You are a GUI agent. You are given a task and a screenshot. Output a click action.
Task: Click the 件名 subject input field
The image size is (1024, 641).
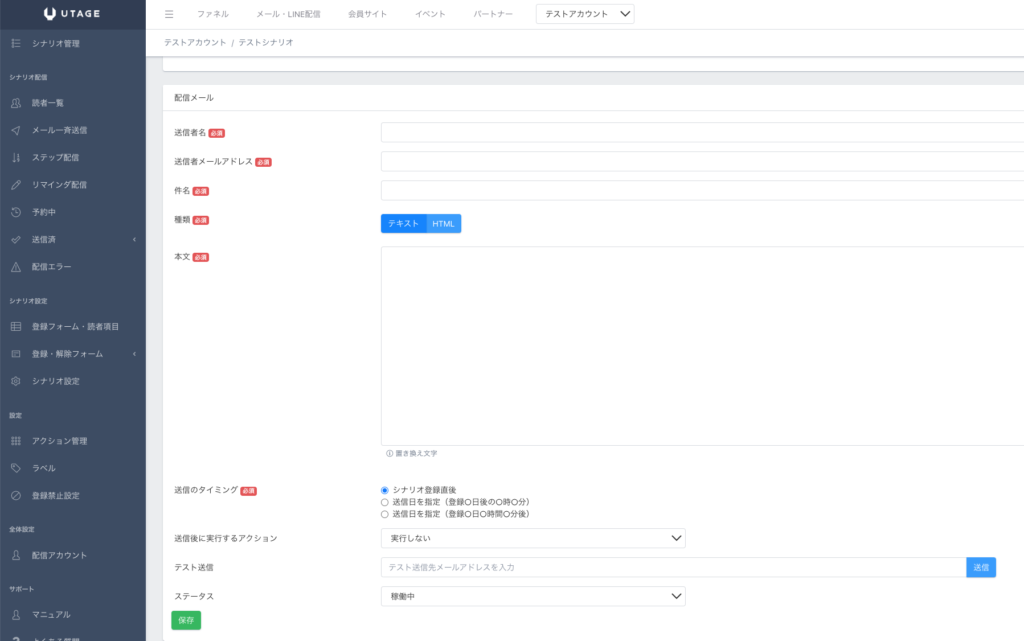click(700, 190)
